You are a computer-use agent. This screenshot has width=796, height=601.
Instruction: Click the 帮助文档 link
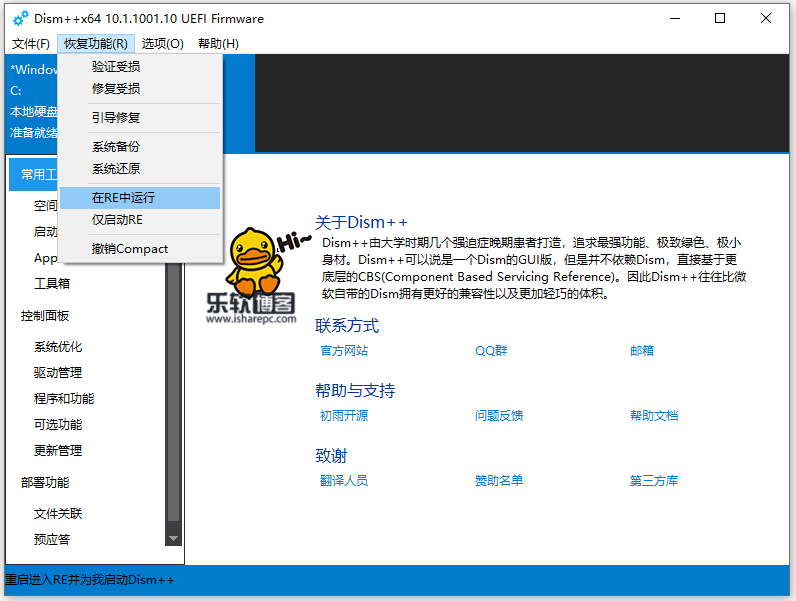coord(654,416)
